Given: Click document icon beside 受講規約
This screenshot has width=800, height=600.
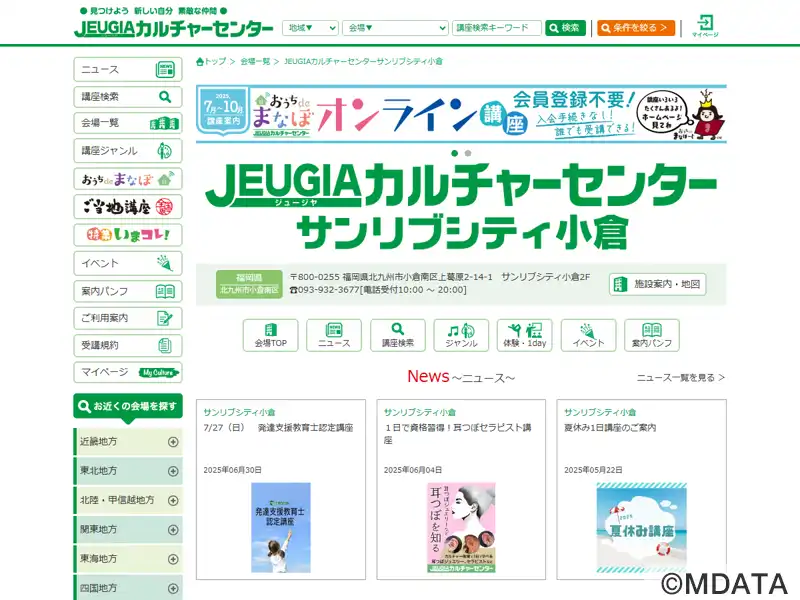Looking at the screenshot, I should click(x=165, y=345).
